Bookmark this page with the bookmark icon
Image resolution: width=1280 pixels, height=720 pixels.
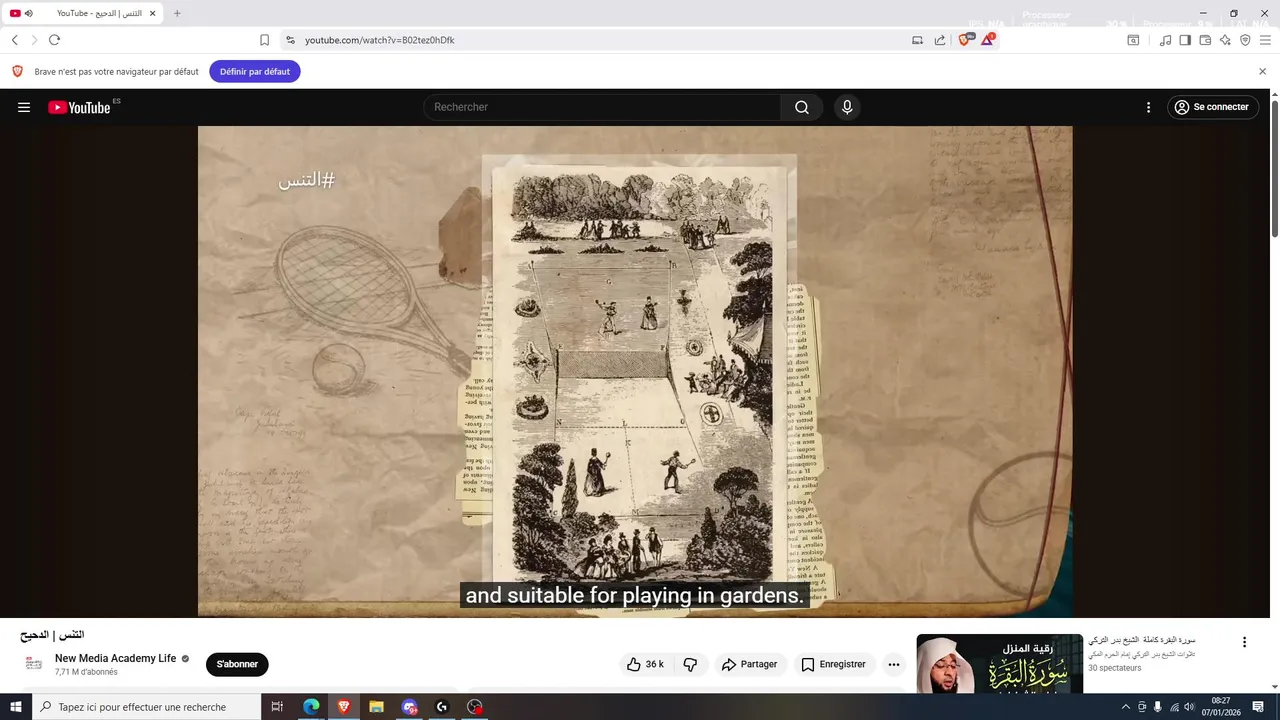click(264, 40)
